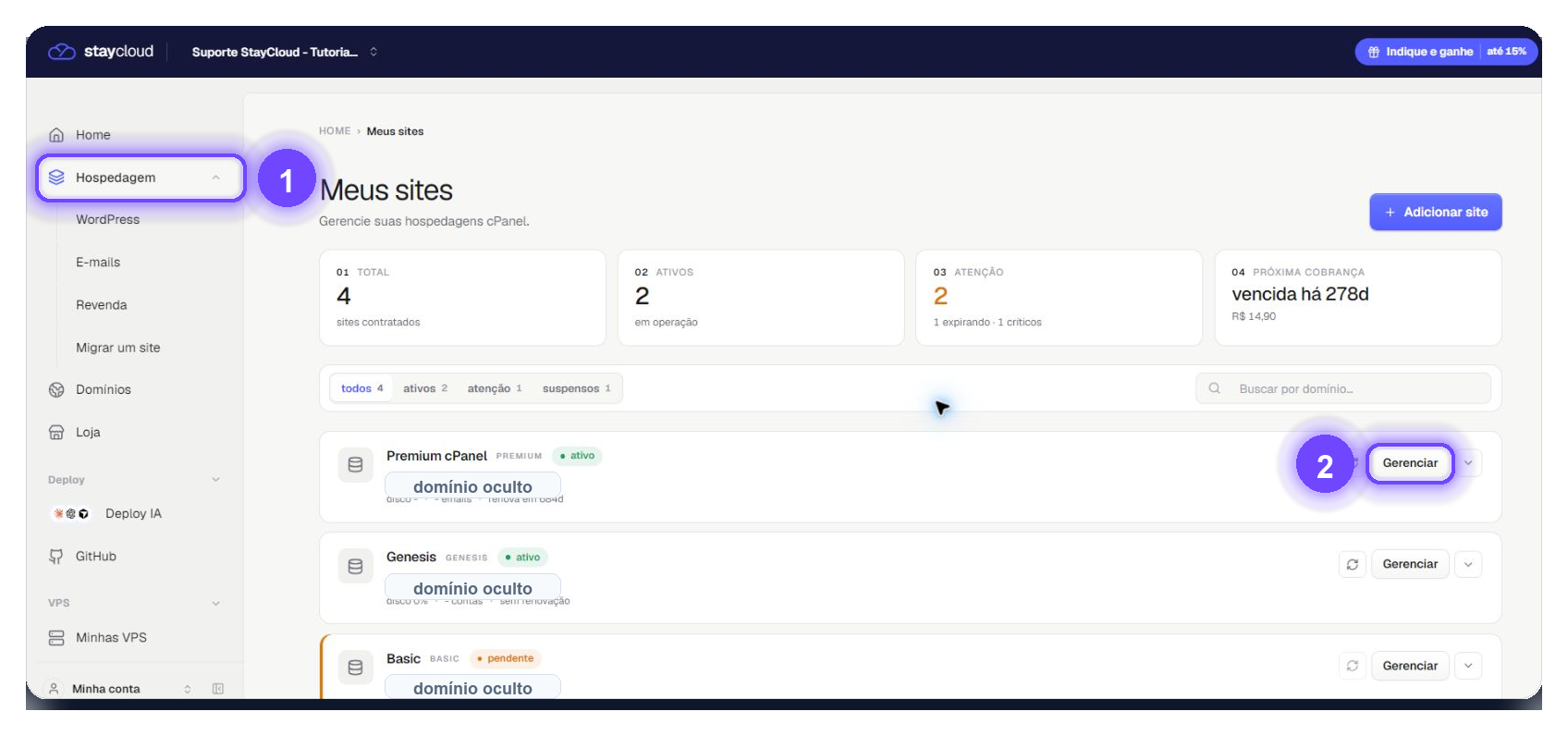Screen dimensions: 1568x736
Task: Click the staycloud logo icon
Action: pos(62,52)
